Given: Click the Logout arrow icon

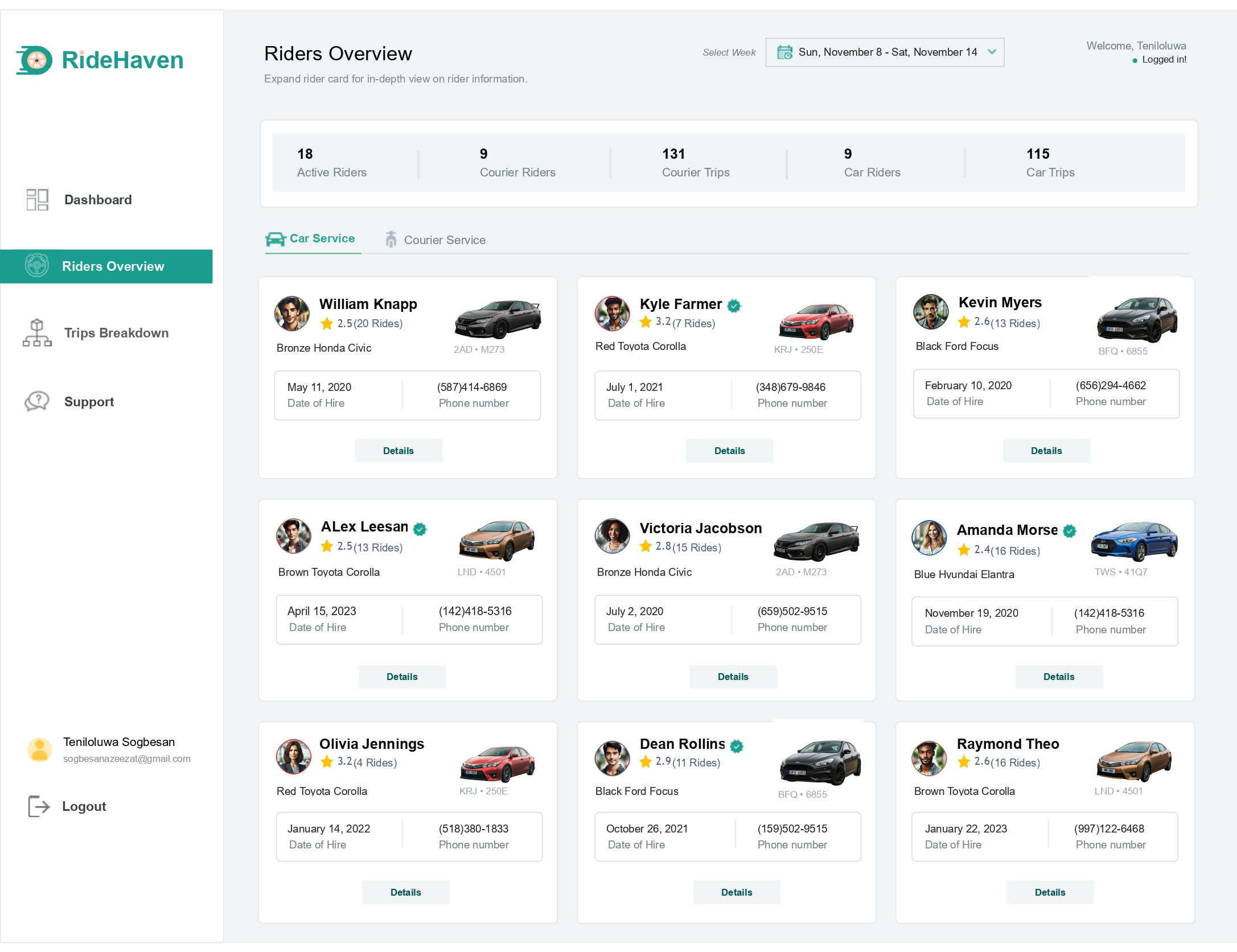Looking at the screenshot, I should (39, 806).
